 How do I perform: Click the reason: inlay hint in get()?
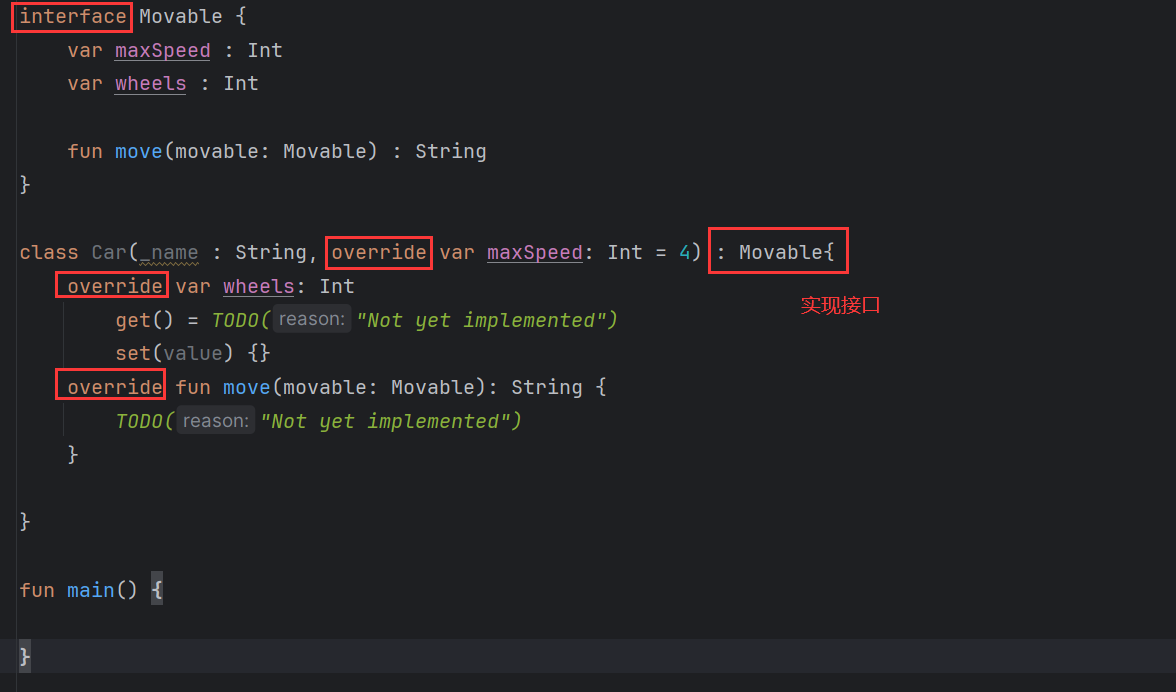click(x=311, y=319)
